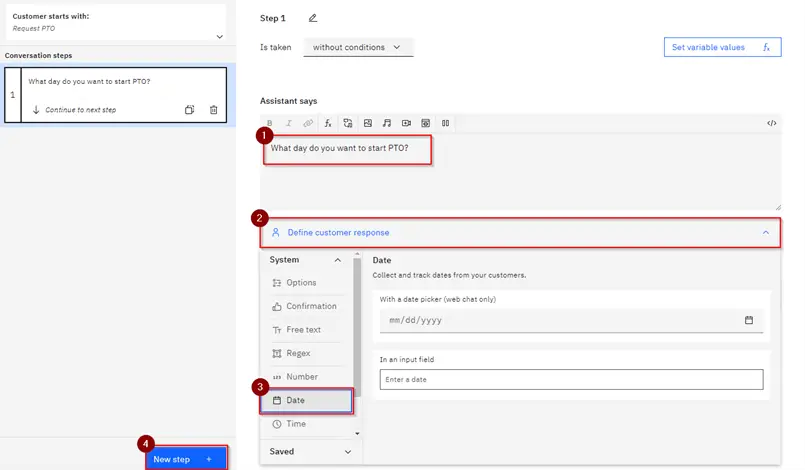Click the insert variable icon in toolbar

pyautogui.click(x=348, y=123)
